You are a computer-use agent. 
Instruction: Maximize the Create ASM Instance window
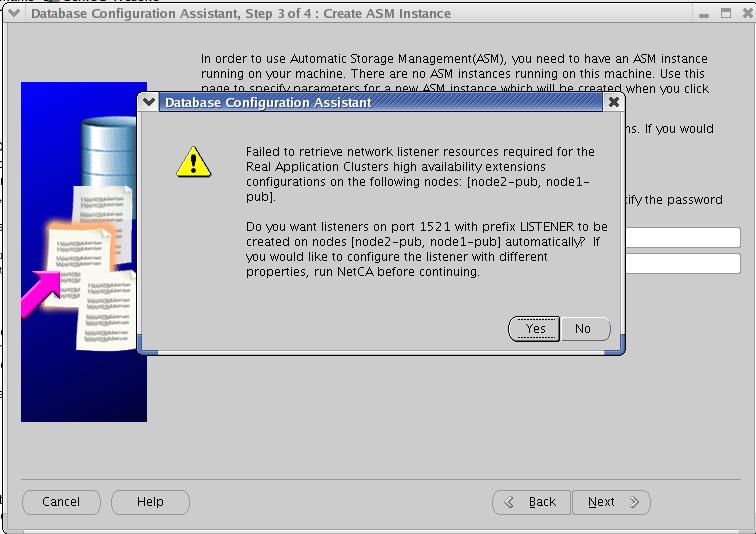pos(725,14)
